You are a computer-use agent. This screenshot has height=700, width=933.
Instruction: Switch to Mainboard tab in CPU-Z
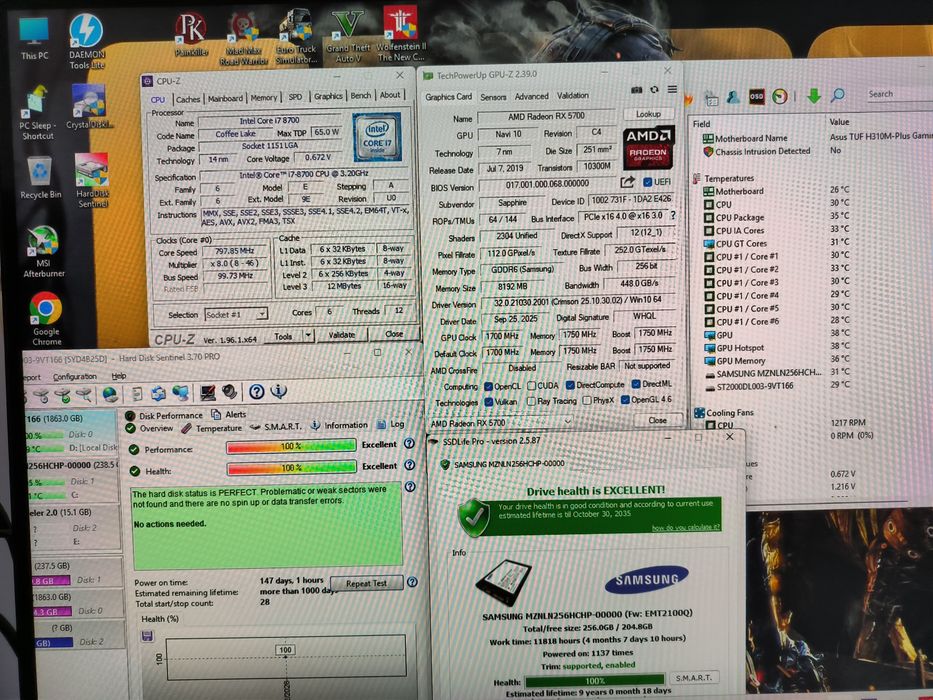pos(226,98)
